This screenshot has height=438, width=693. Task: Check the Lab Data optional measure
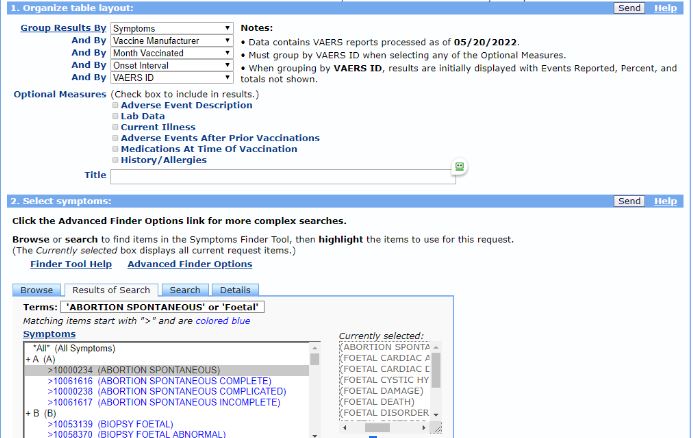[x=116, y=116]
